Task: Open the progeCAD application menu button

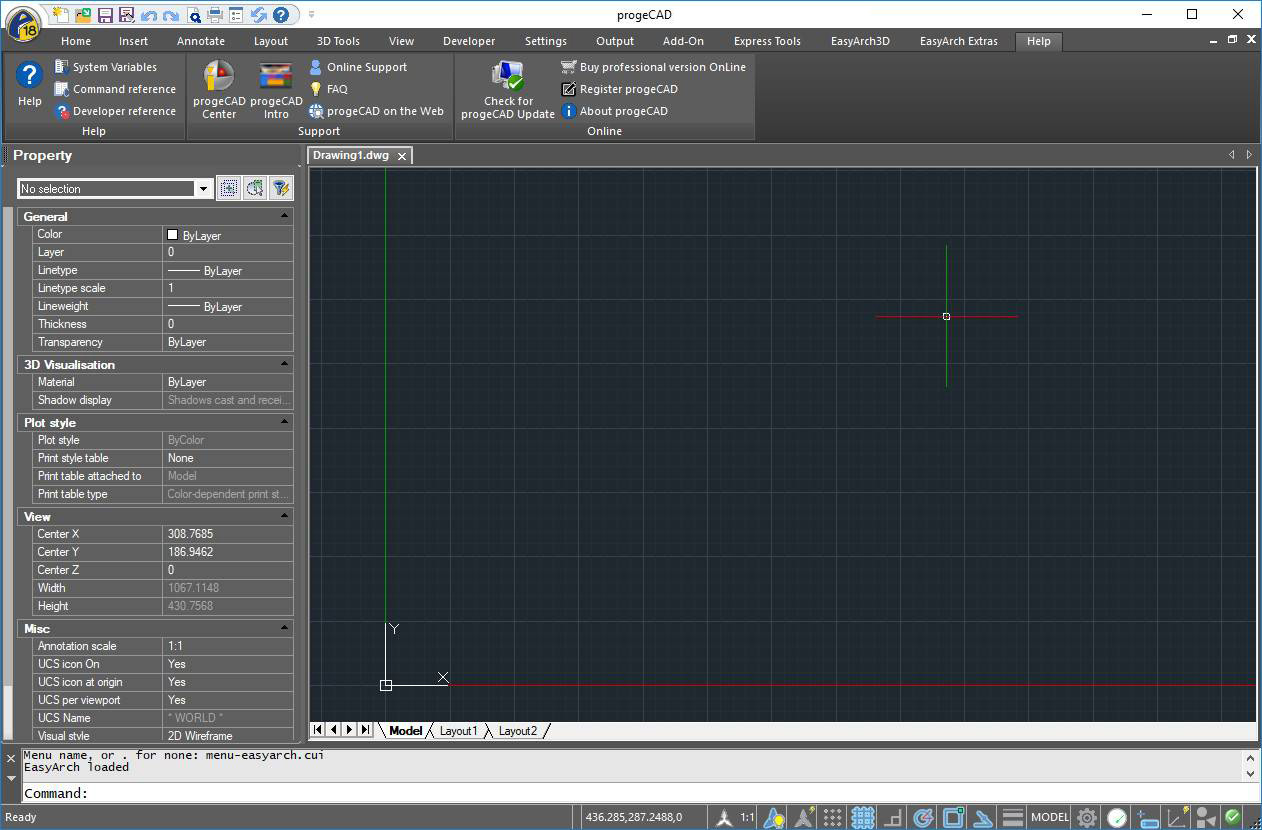Action: pyautogui.click(x=22, y=23)
